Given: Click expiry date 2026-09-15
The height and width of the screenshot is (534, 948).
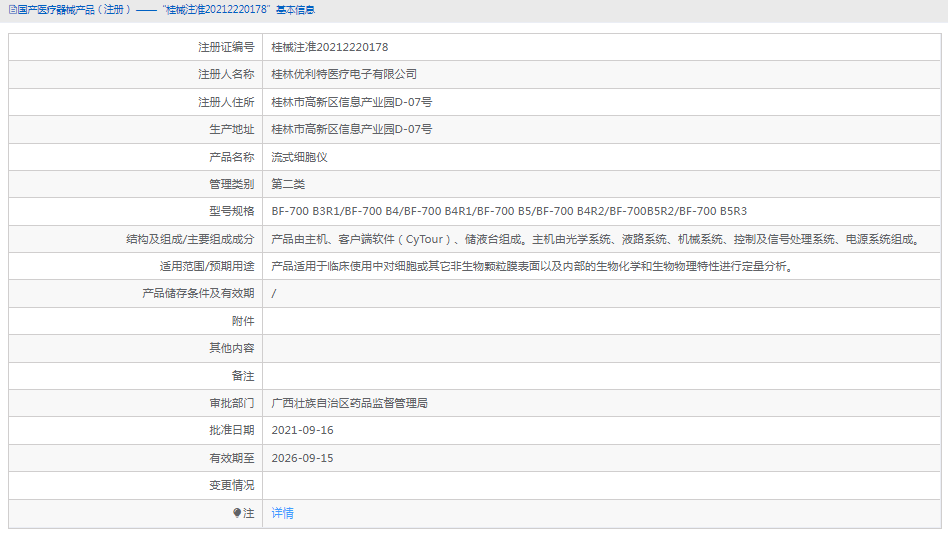Looking at the screenshot, I should pos(302,458).
